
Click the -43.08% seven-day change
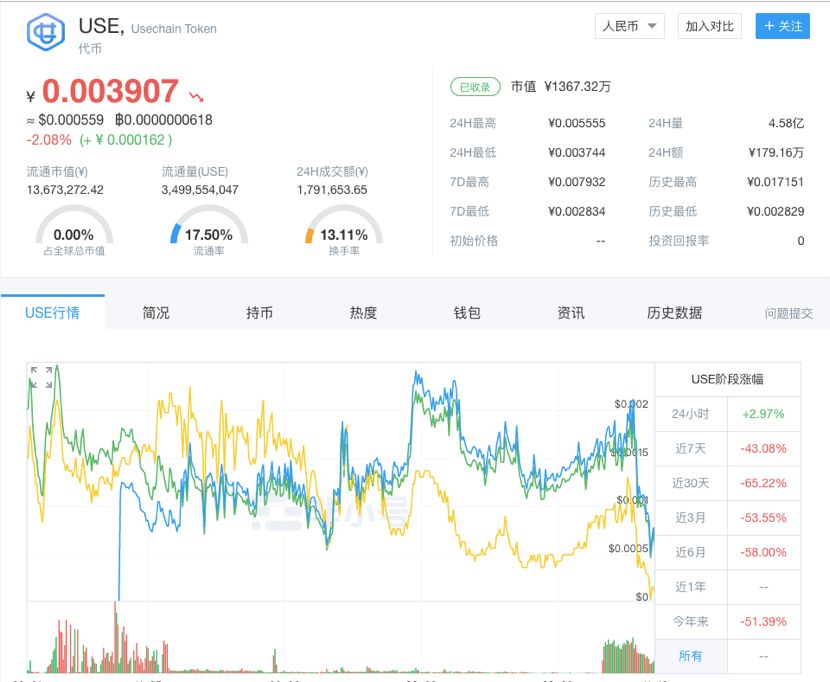pos(763,448)
